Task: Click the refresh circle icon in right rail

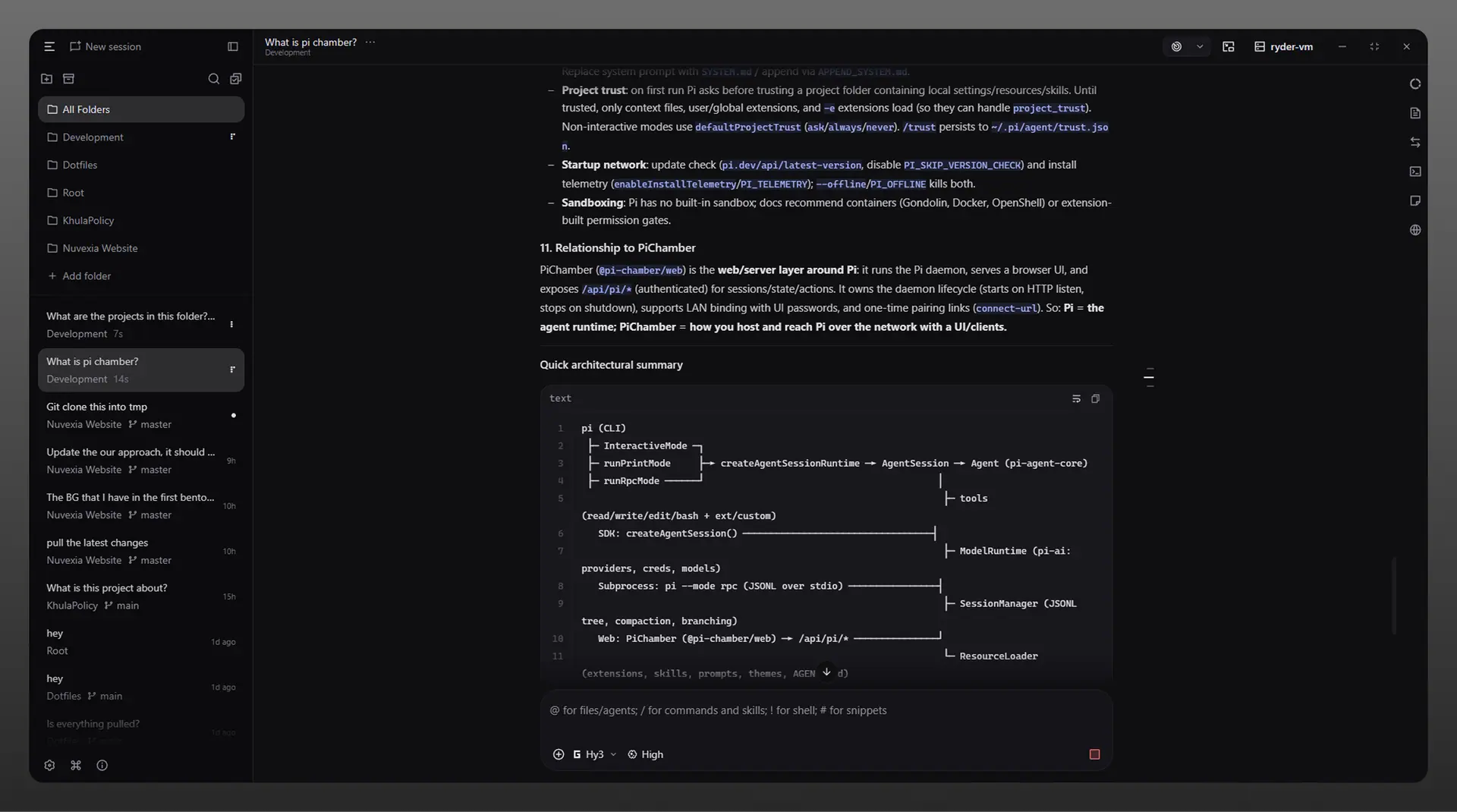Action: pos(1415,84)
